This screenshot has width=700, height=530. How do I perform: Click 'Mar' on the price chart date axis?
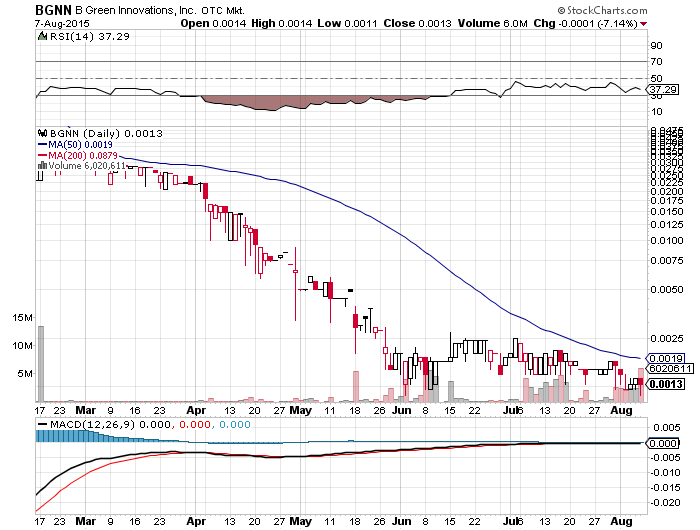86,410
